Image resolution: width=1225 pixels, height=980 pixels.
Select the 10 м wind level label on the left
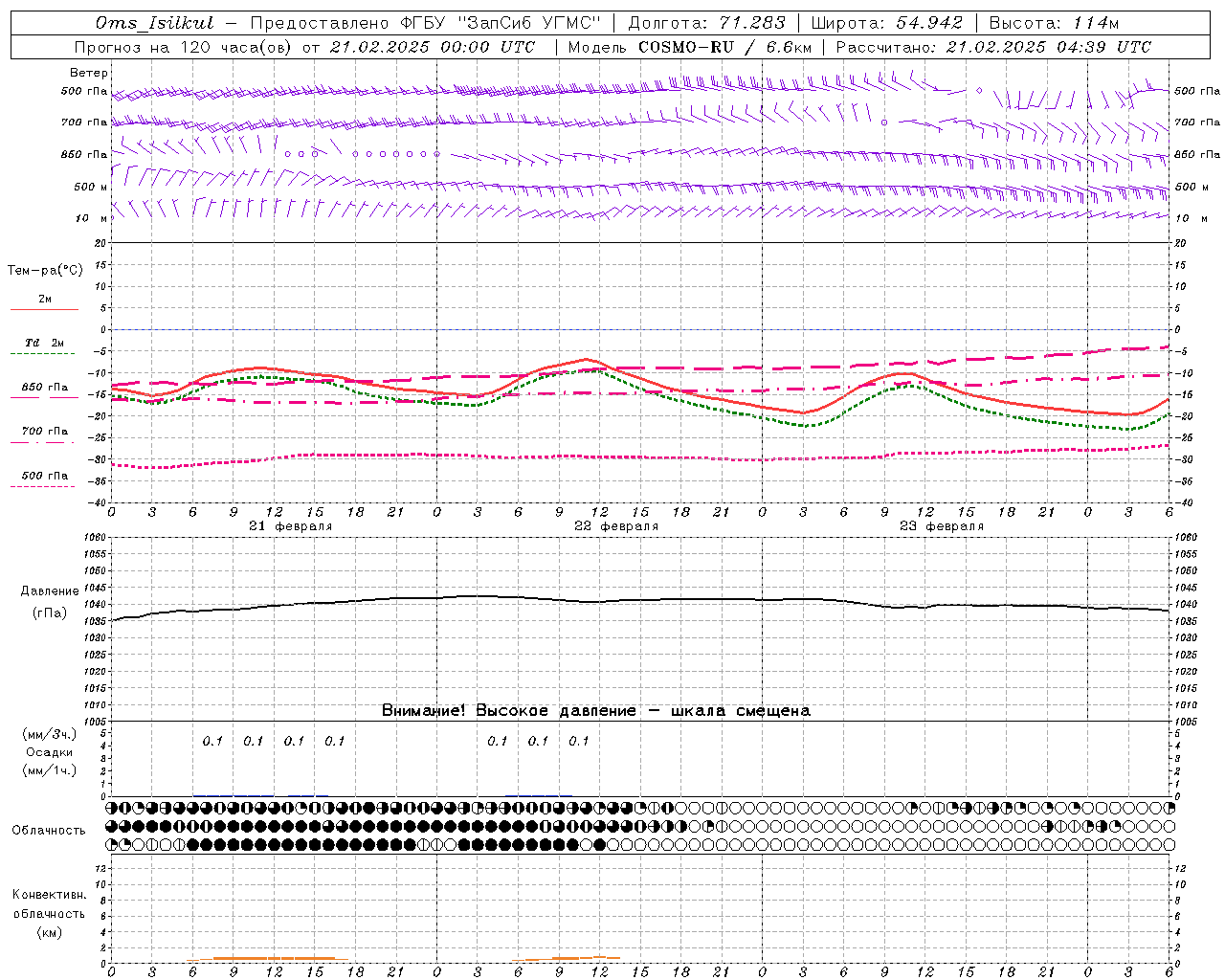pyautogui.click(x=91, y=218)
